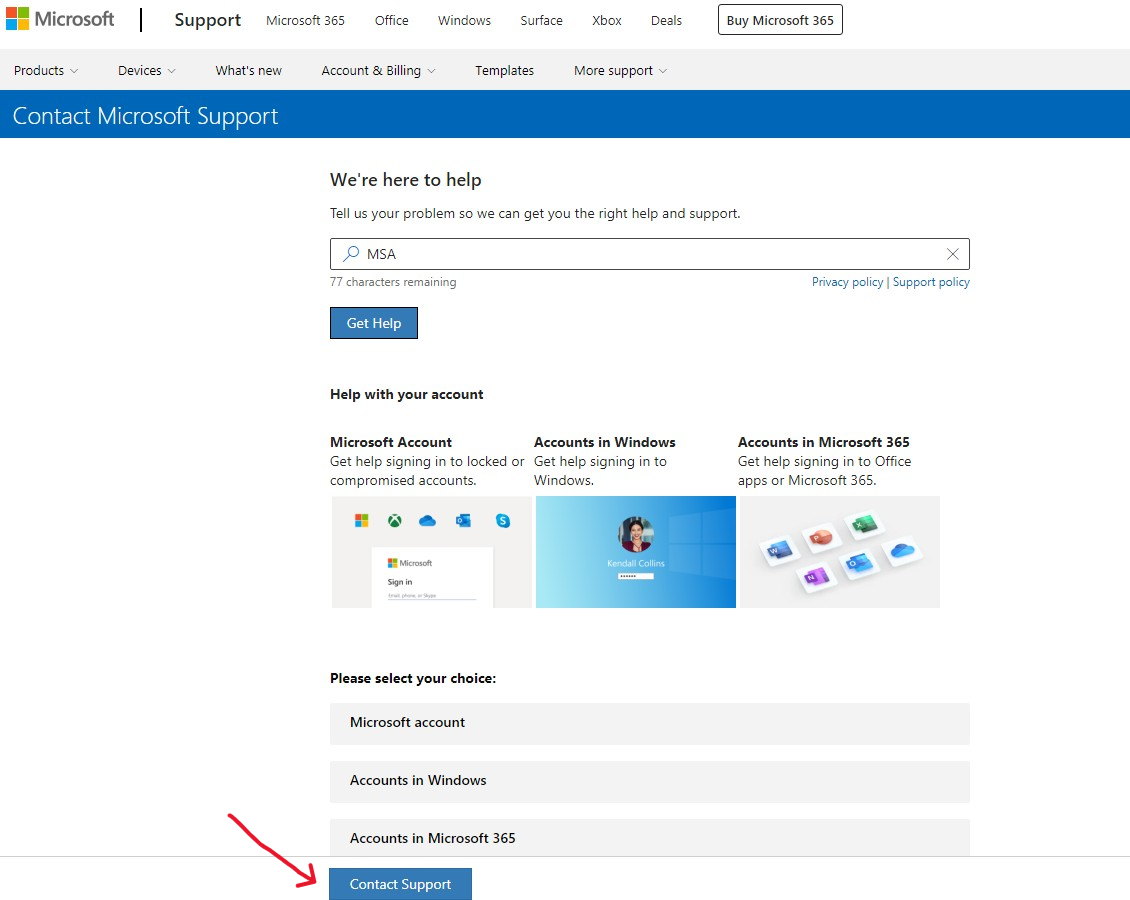
Task: Open the Support policy link
Action: (x=931, y=282)
